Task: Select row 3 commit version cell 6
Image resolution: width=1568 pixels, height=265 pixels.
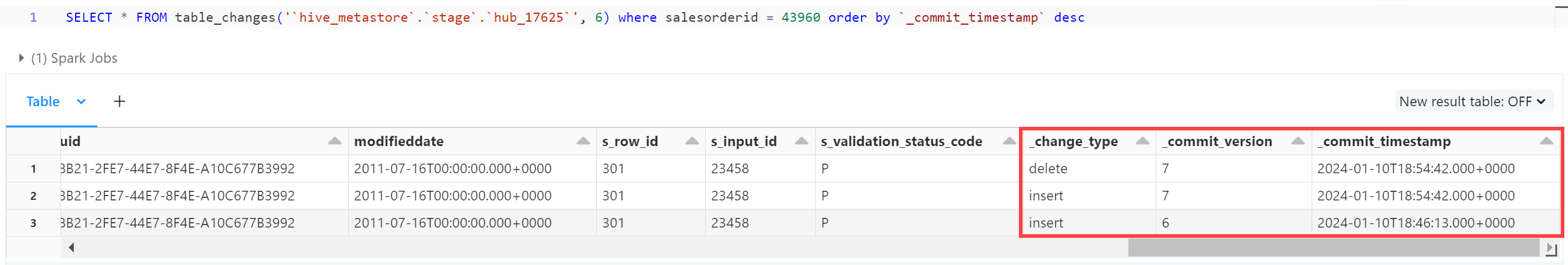Action: [1233, 223]
